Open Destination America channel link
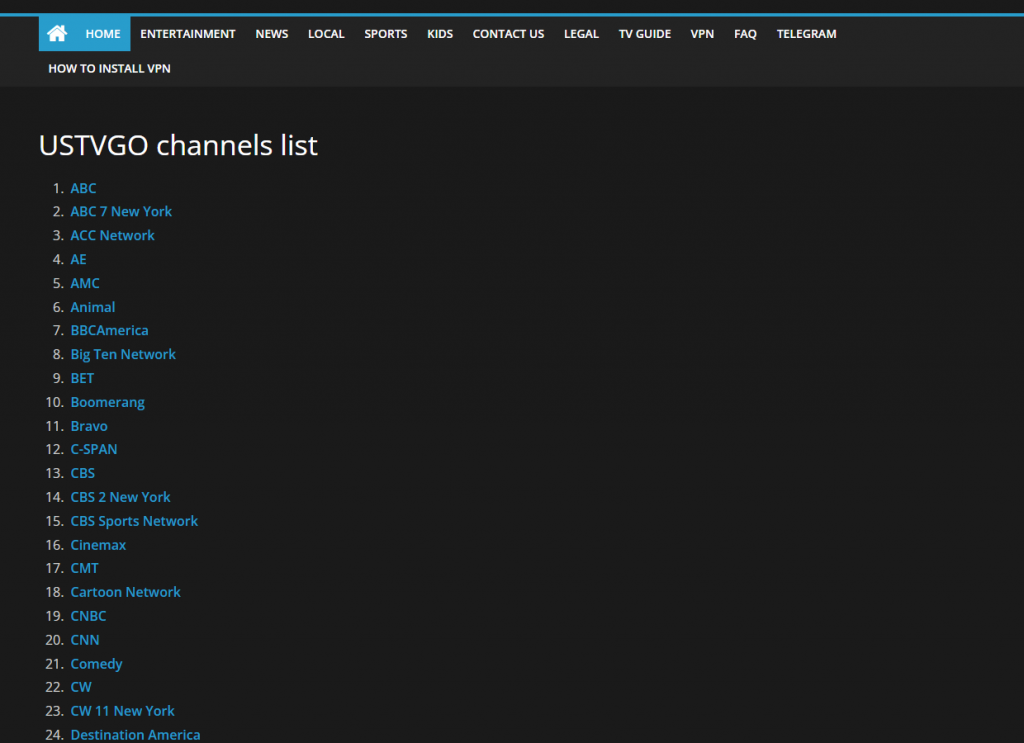 pos(135,735)
